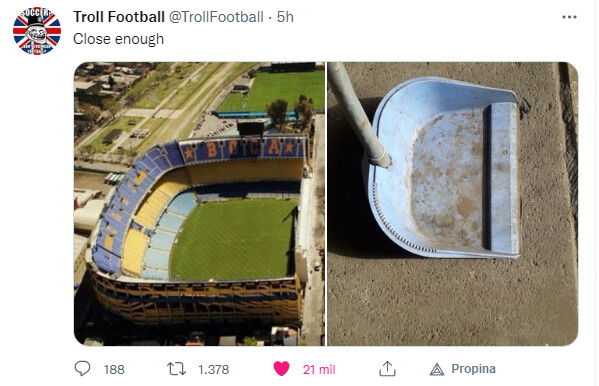Click the 5h timestamp
The image size is (599, 386).
tap(285, 17)
